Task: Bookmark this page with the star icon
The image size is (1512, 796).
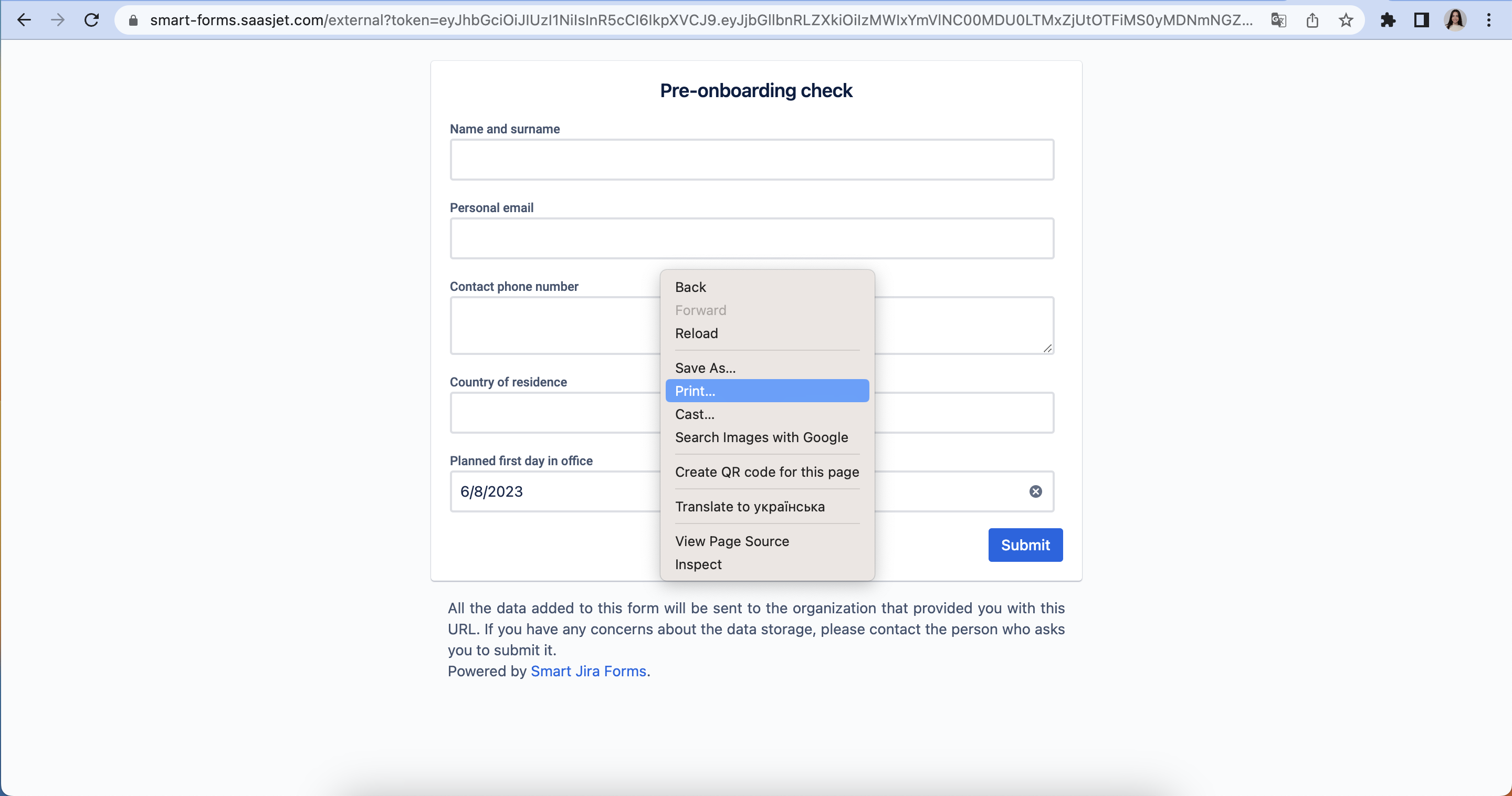Action: click(1346, 20)
